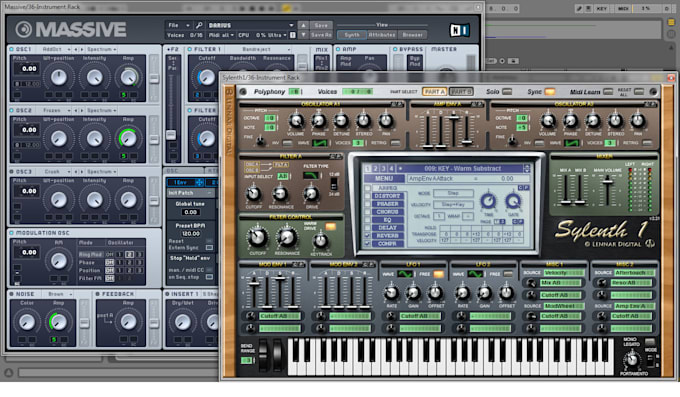Open Massive Midi all dropdown
Viewport: 680px width, 397px height.
click(x=221, y=35)
